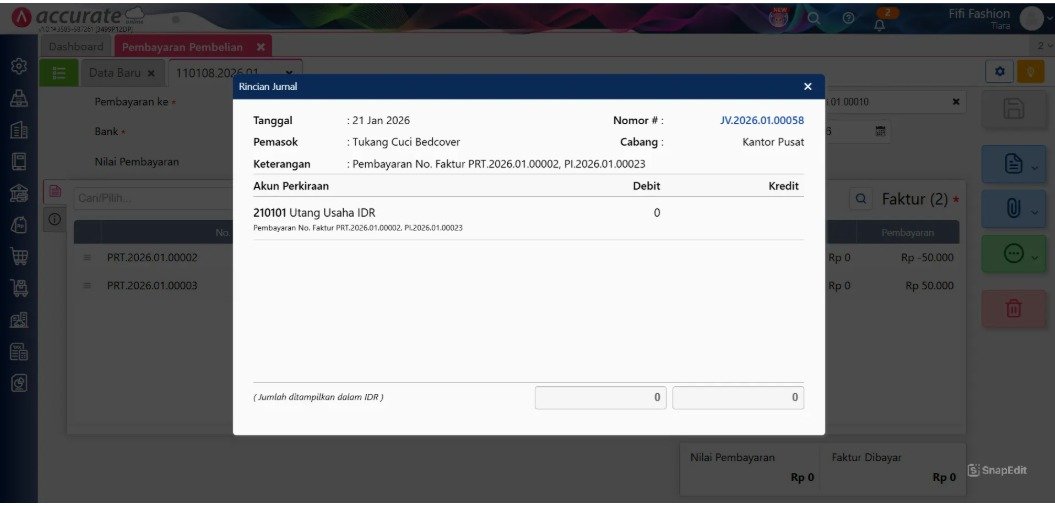The image size is (1055, 506).
Task: Select row PRT.2026.01.00003
Action: pos(152,285)
